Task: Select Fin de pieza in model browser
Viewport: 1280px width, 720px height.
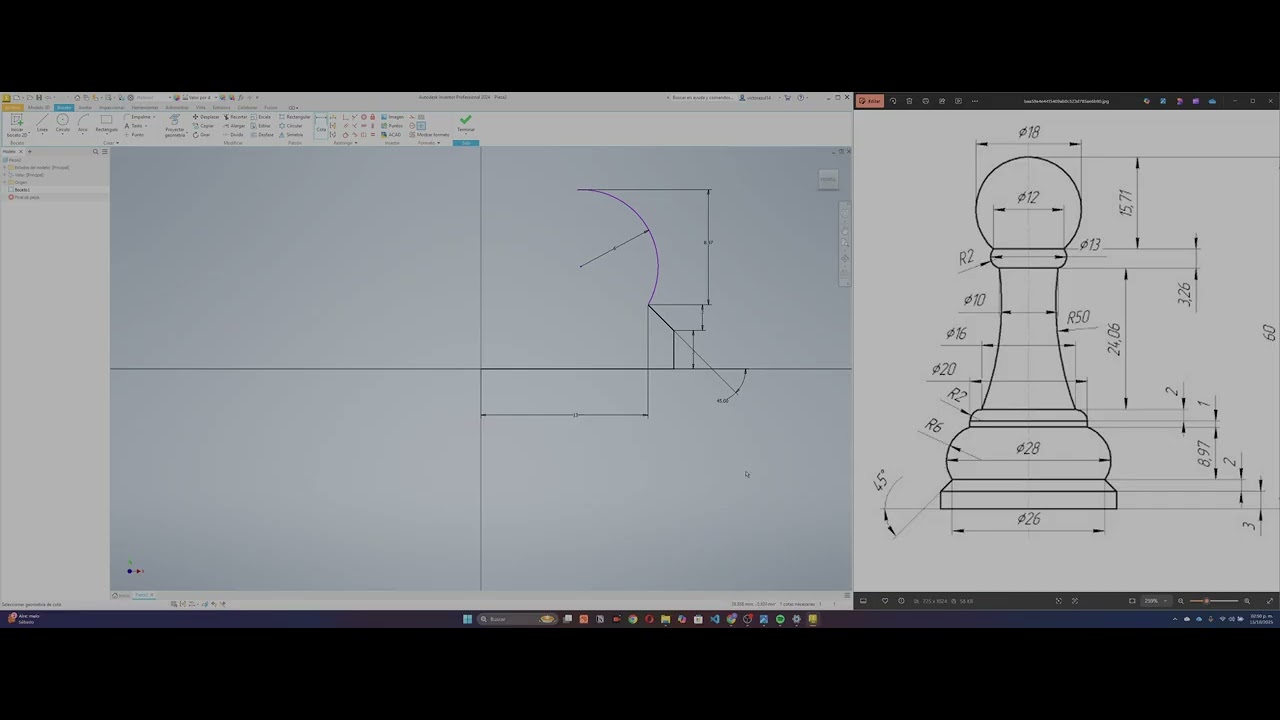Action: [x=25, y=197]
